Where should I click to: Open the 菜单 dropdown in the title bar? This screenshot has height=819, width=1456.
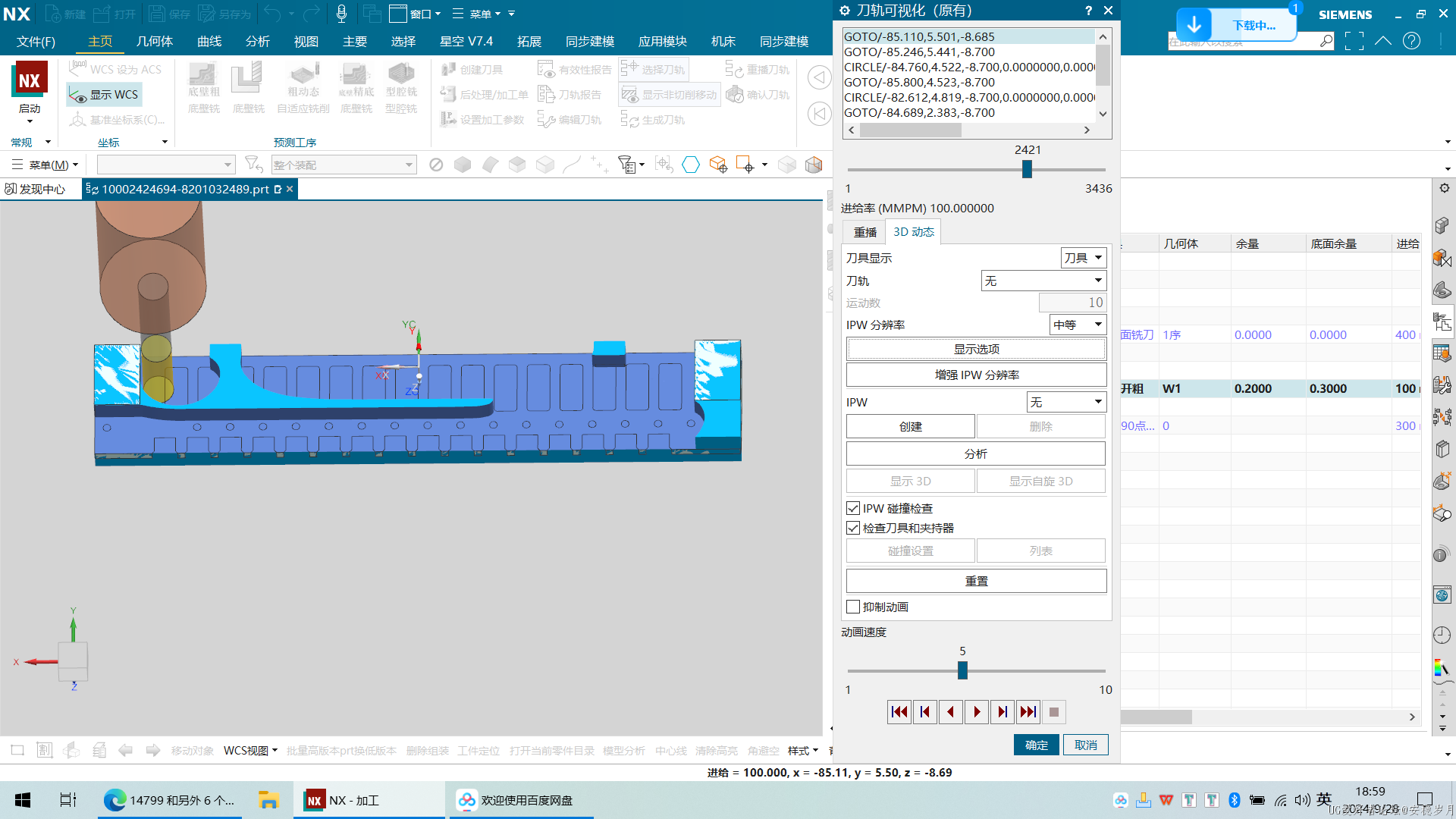[x=476, y=14]
